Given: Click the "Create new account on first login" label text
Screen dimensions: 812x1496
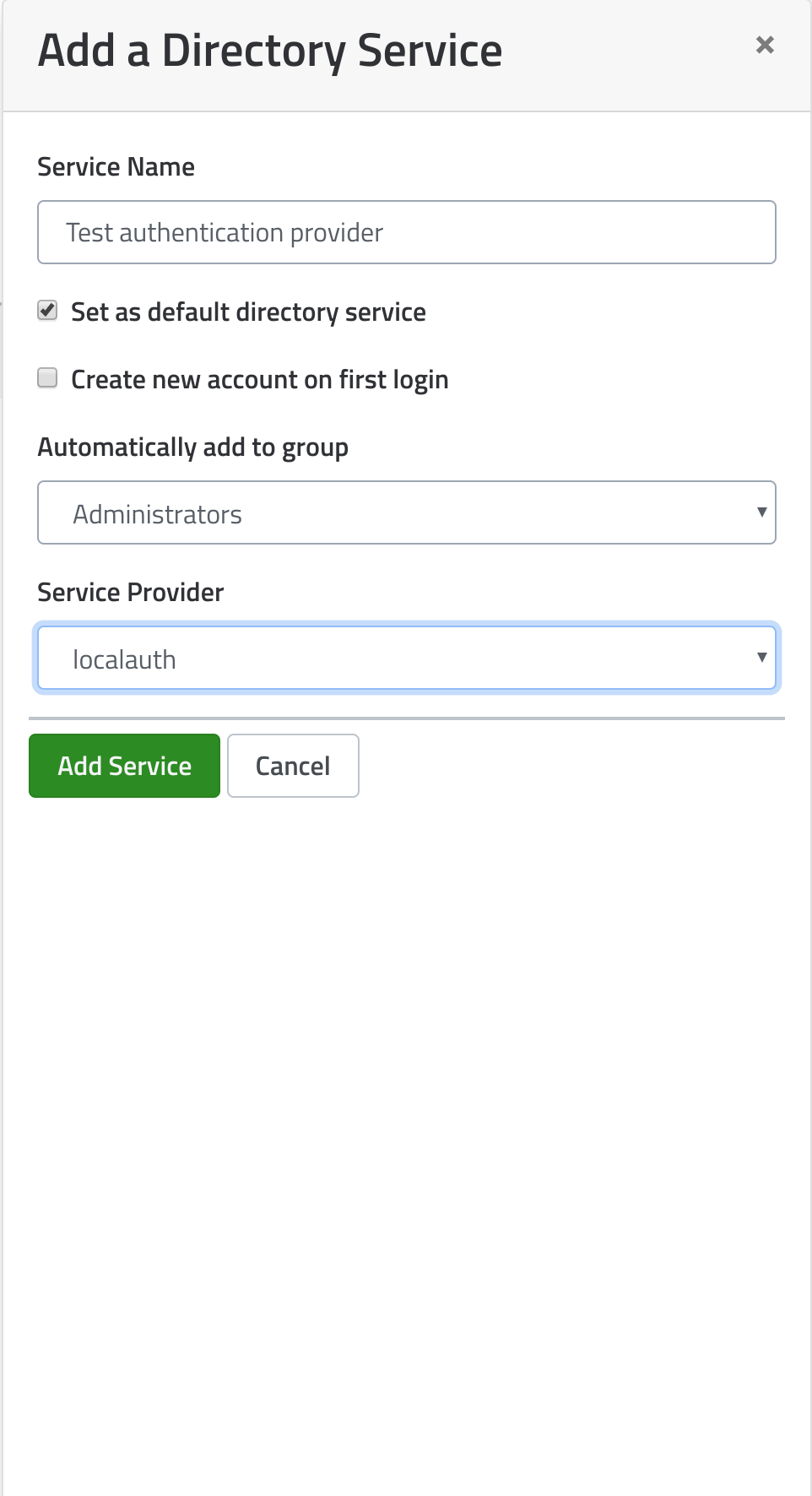Looking at the screenshot, I should [x=259, y=380].
